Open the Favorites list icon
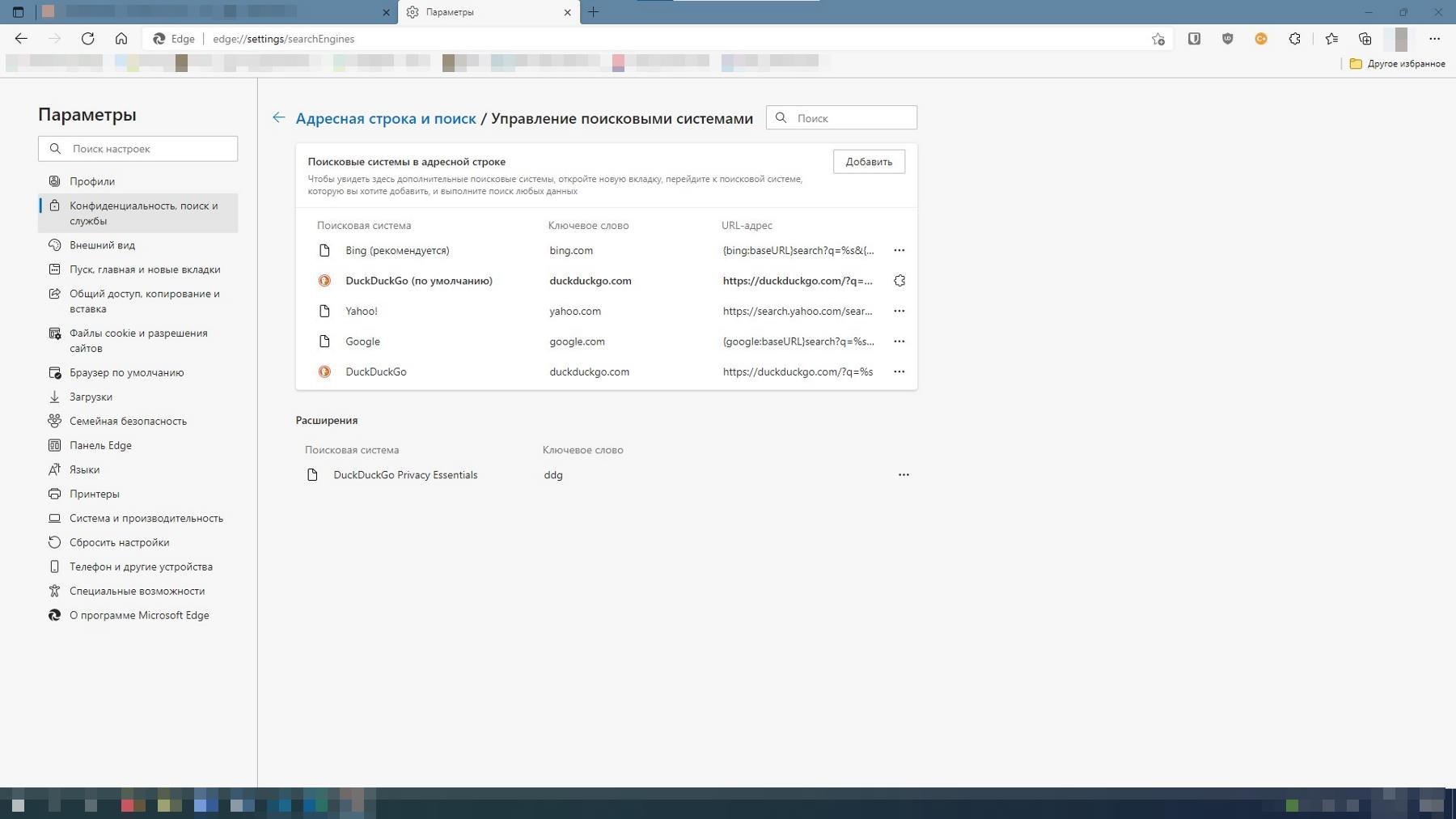 (1331, 39)
